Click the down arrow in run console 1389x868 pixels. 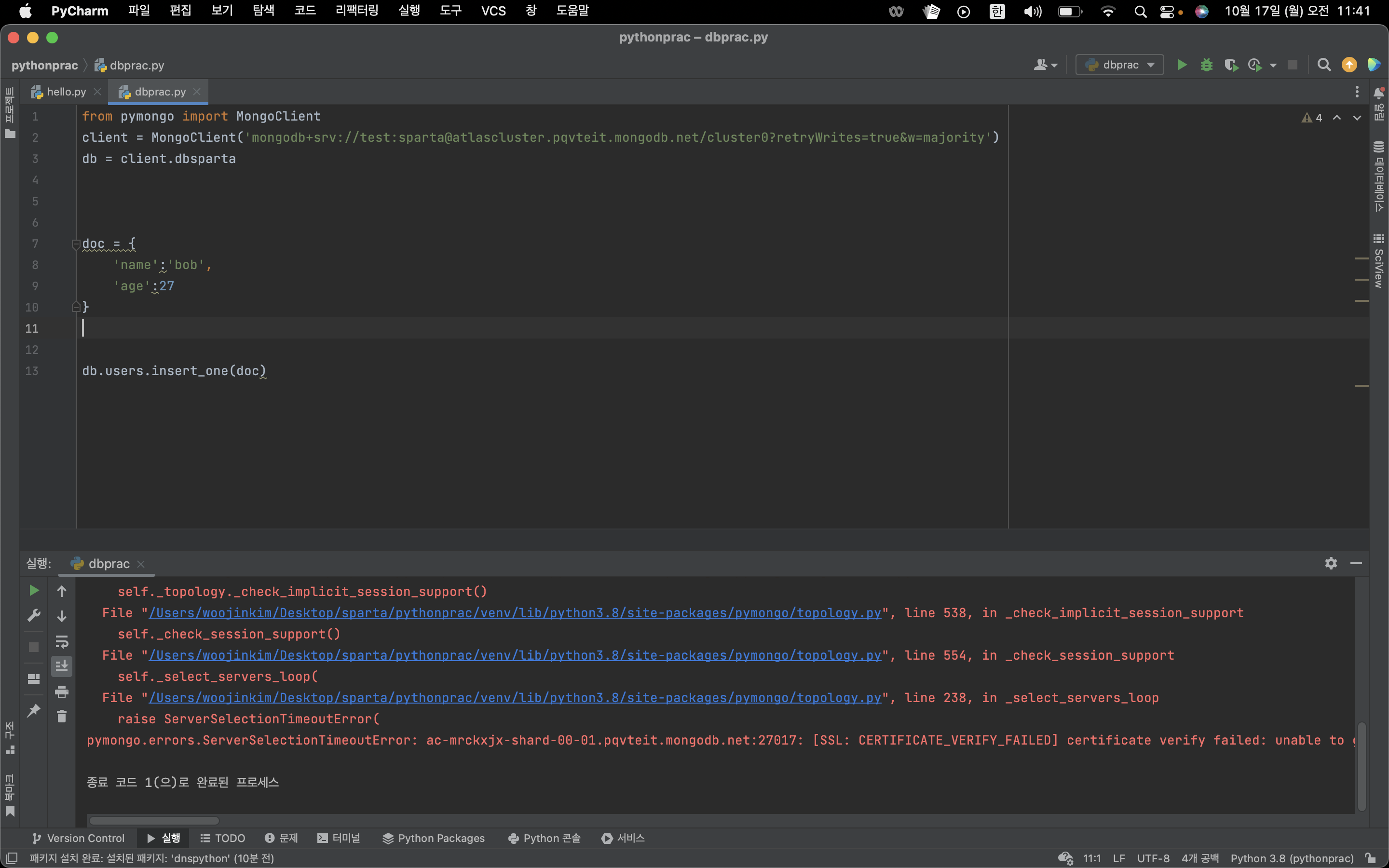(x=62, y=617)
